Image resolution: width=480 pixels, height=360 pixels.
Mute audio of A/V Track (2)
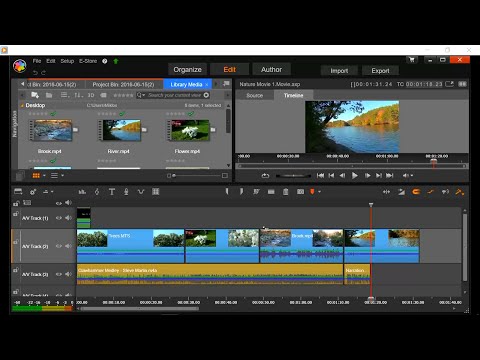click(69, 246)
